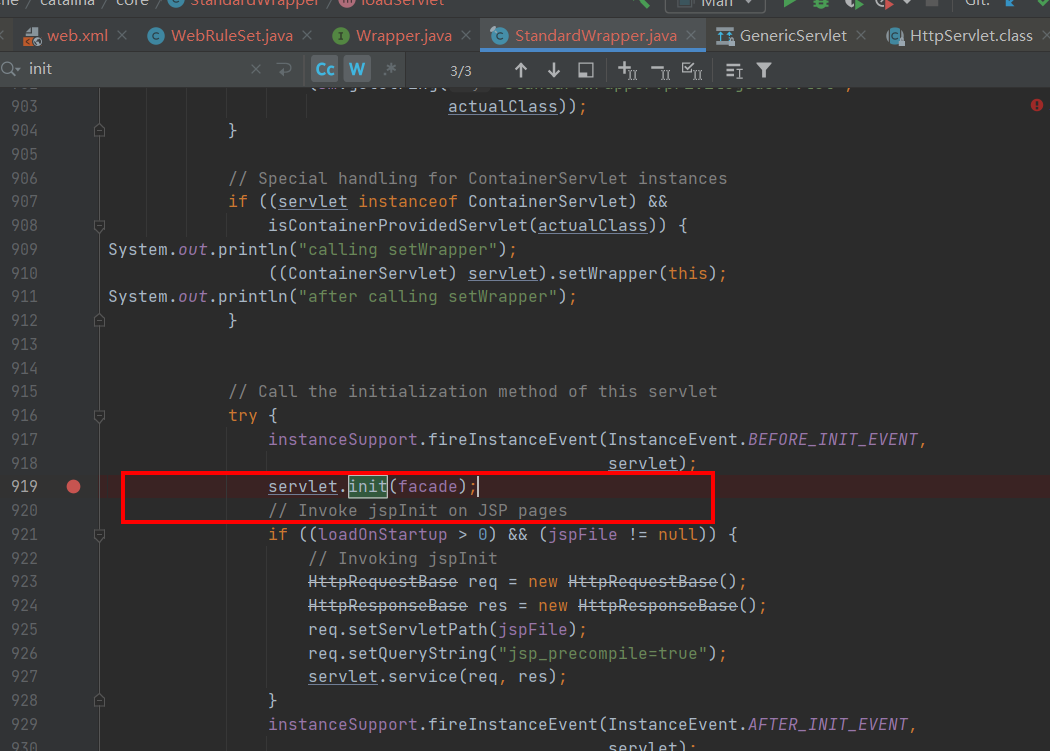Collapse the if-block fold at line 908
Screen dimensions: 1050x751
pyautogui.click(x=99, y=226)
